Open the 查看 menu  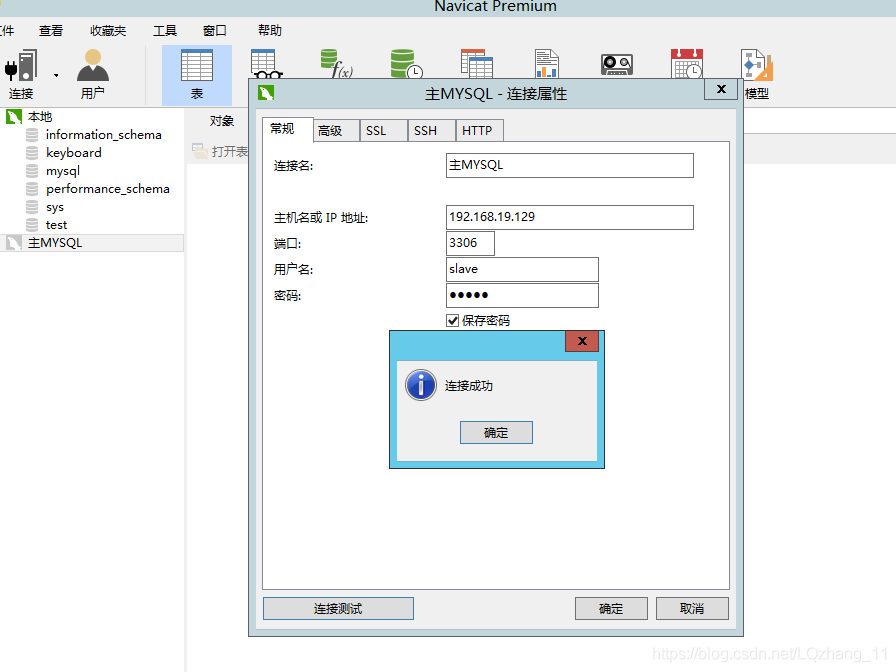coord(51,31)
